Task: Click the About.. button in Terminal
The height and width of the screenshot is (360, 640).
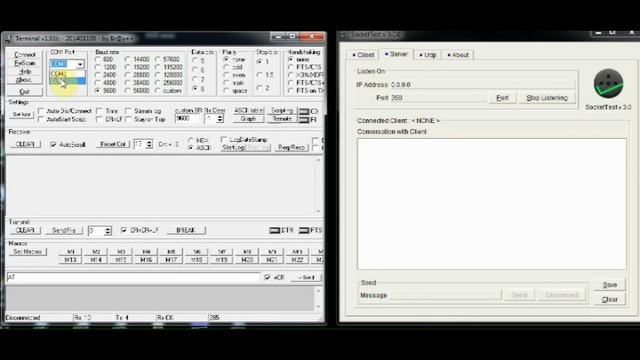Action: pyautogui.click(x=25, y=80)
